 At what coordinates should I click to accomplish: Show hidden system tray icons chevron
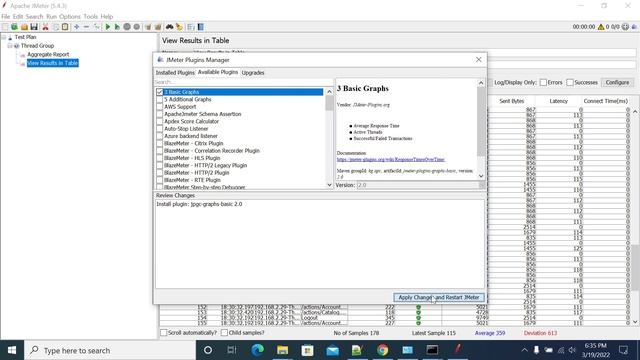[x=524, y=350]
